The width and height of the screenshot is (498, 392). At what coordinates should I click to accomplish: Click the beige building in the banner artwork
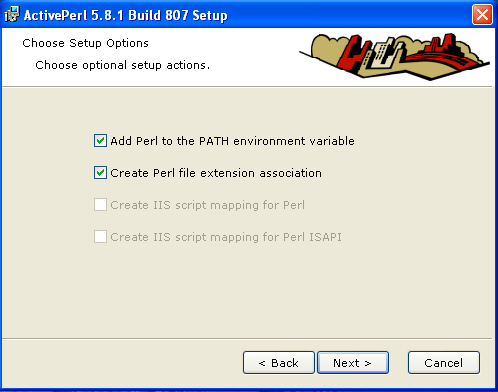click(x=385, y=53)
